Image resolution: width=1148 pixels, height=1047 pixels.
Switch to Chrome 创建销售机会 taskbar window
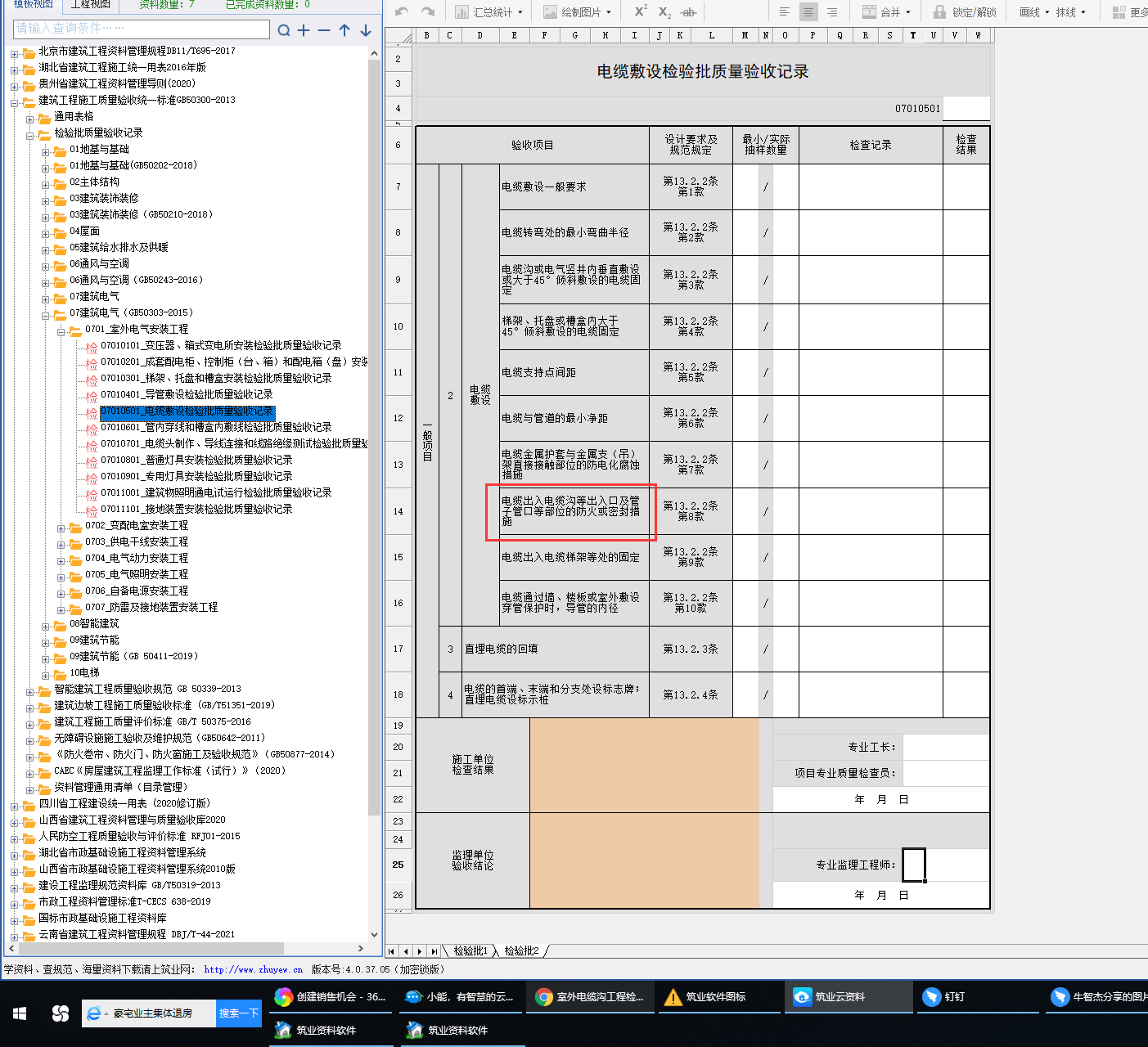pos(331,996)
